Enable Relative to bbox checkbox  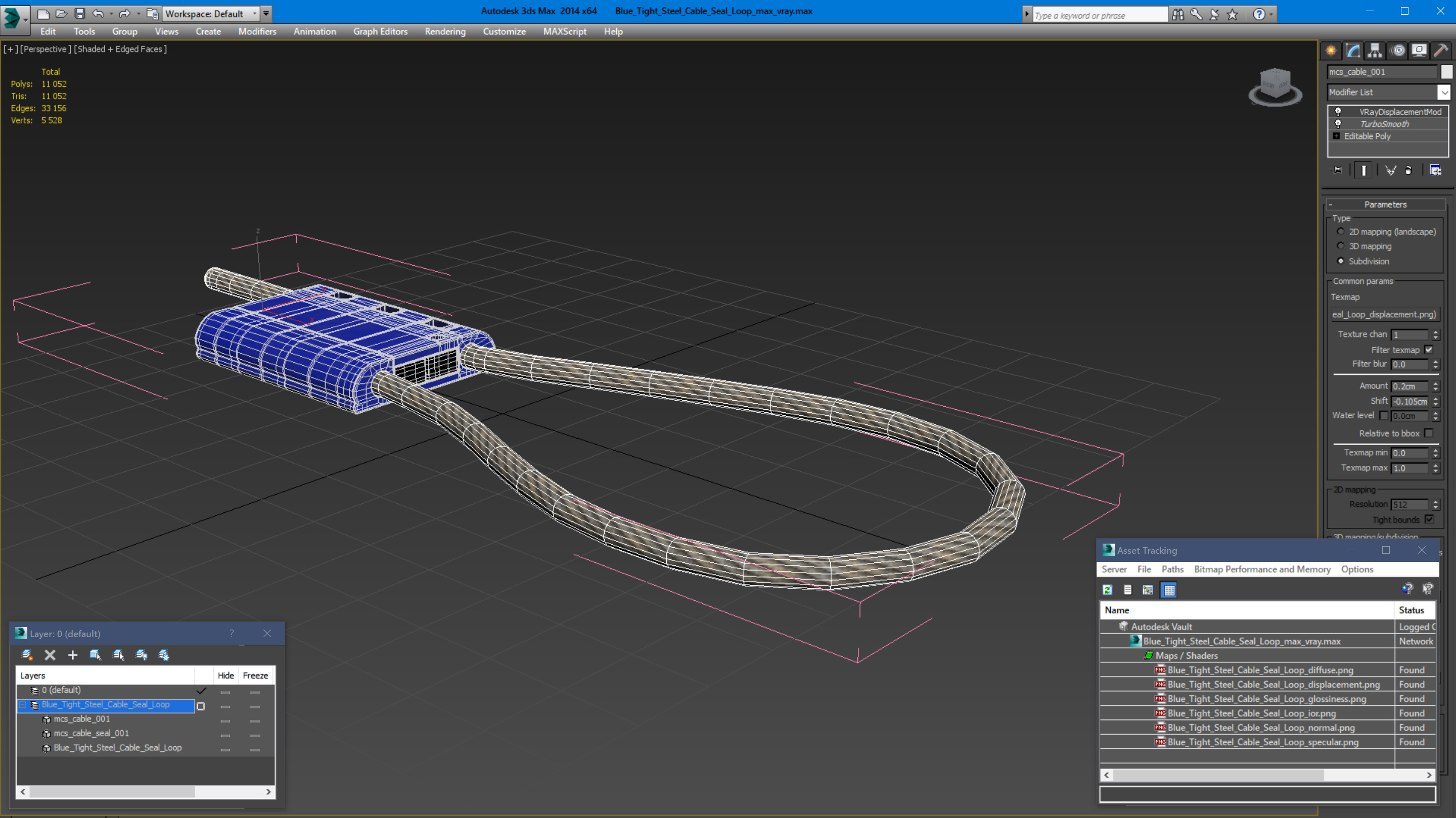click(1429, 434)
